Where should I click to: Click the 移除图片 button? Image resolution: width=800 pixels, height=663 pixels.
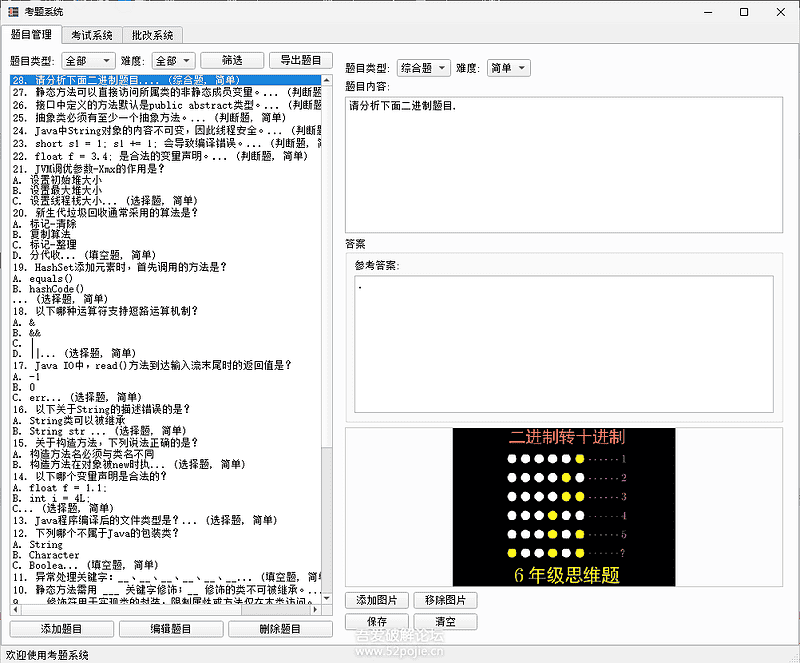[x=445, y=600]
